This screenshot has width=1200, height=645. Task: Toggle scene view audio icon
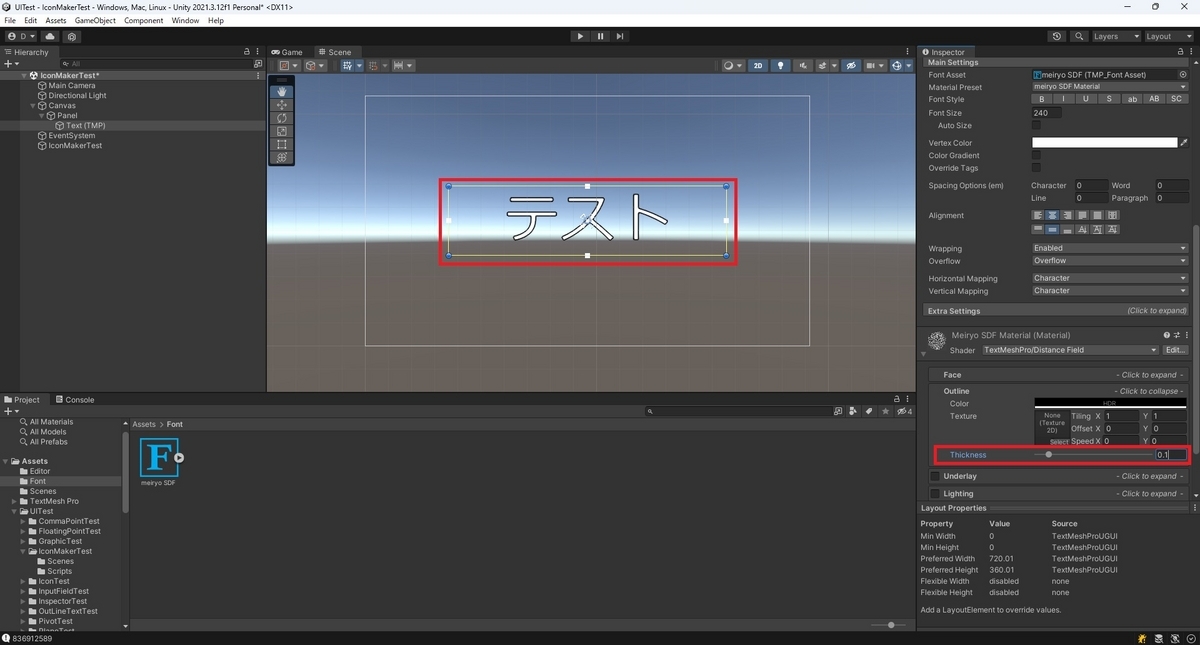pos(804,65)
